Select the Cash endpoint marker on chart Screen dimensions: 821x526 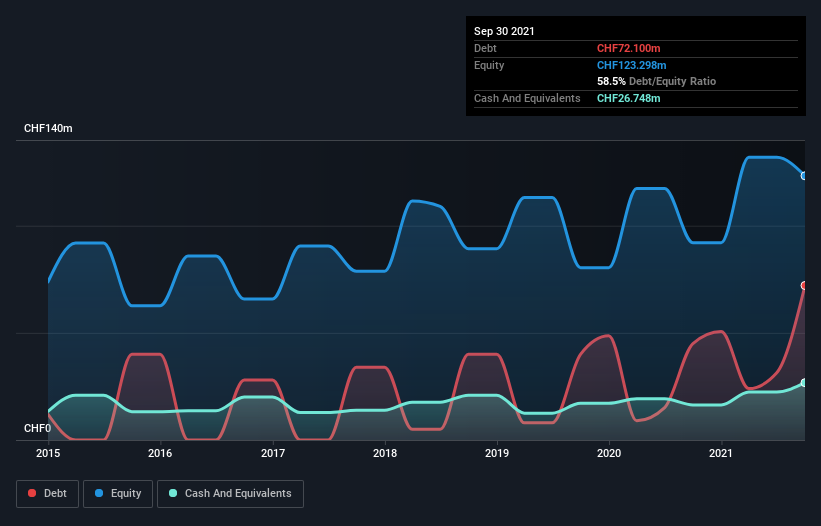(804, 383)
